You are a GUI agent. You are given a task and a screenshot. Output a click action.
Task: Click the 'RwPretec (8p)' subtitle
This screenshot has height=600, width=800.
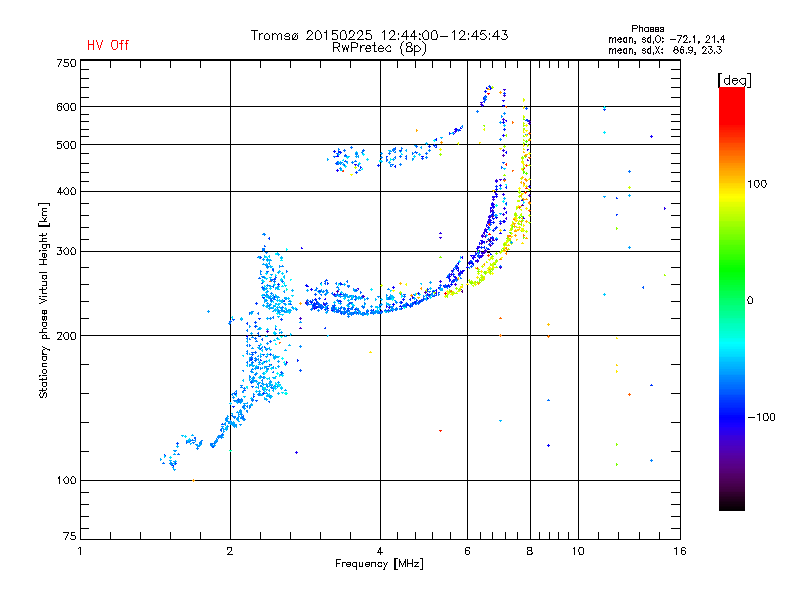(x=379, y=48)
